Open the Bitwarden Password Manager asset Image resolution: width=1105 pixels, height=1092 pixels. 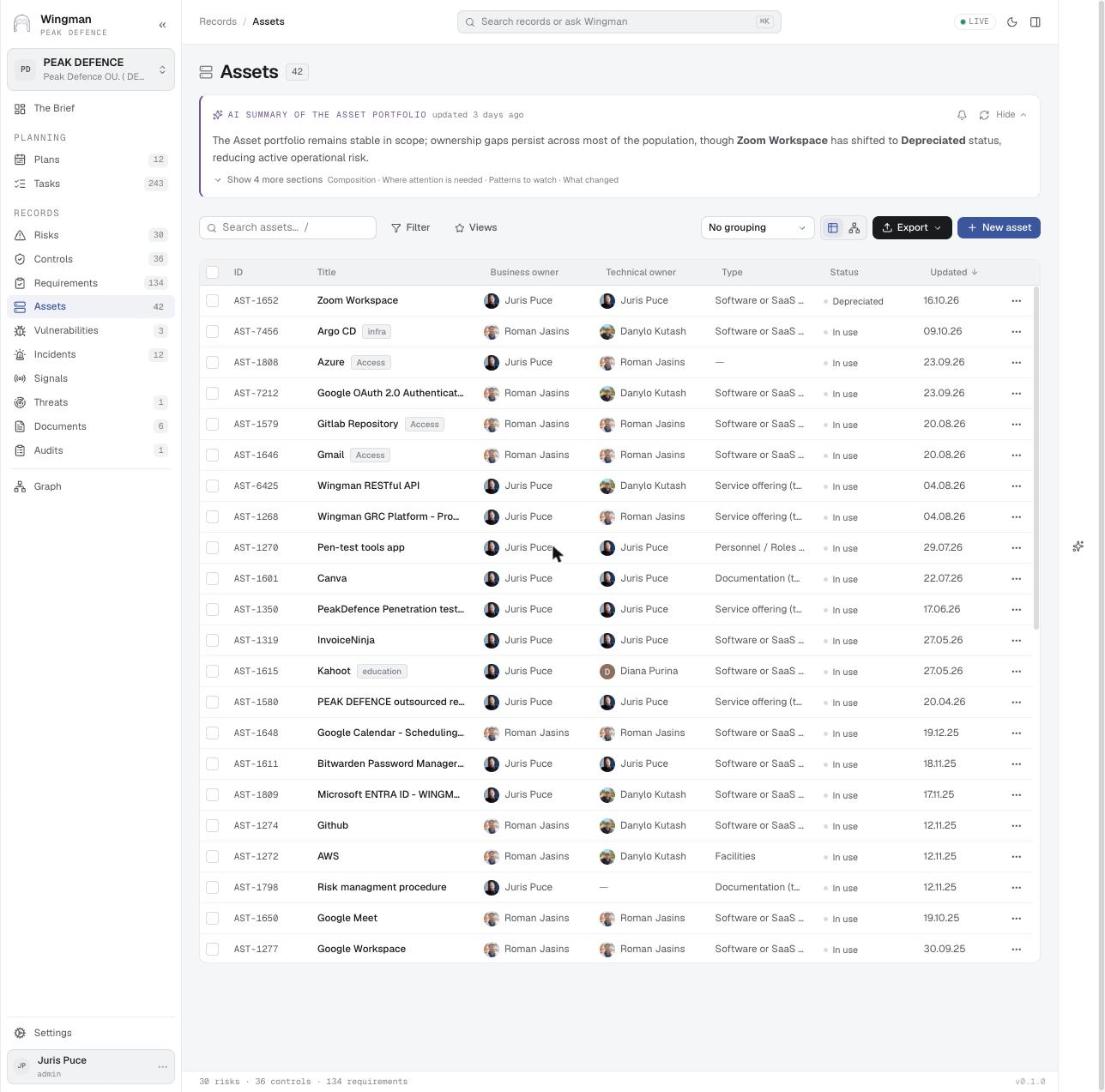tap(390, 764)
